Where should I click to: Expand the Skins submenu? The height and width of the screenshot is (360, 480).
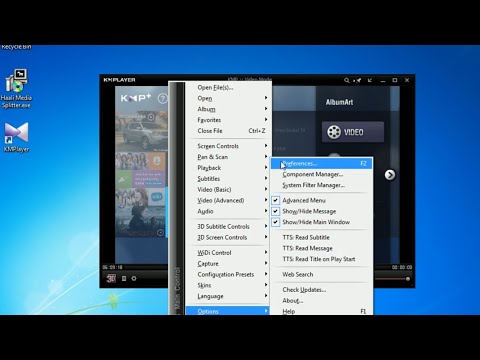pos(229,285)
